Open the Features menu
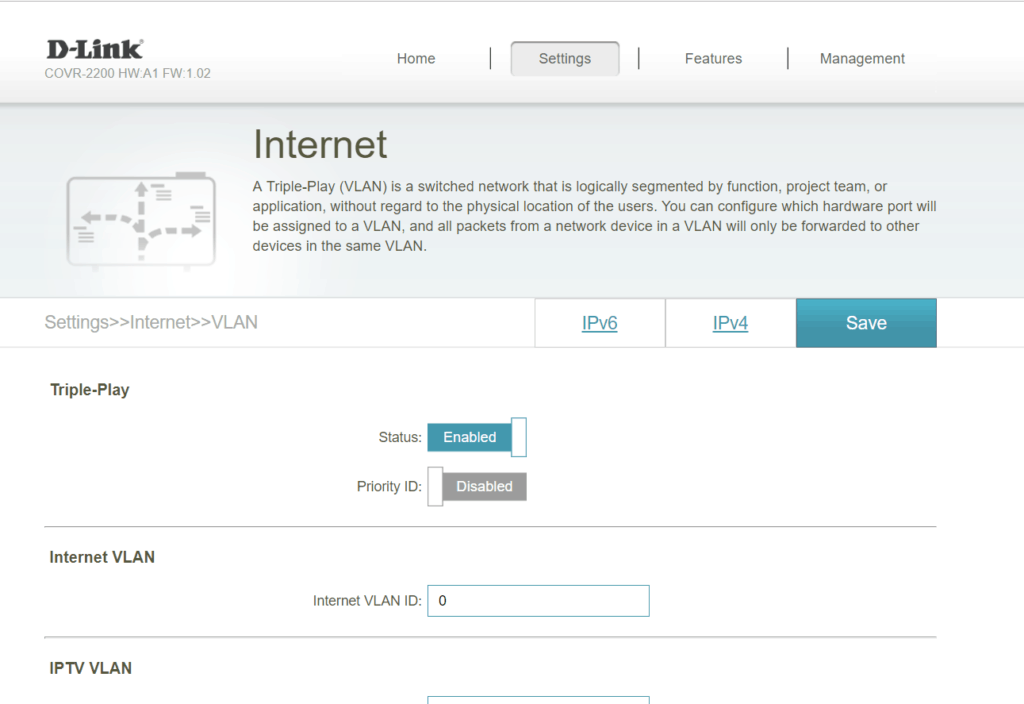Viewport: 1024px width, 704px height. [x=713, y=59]
